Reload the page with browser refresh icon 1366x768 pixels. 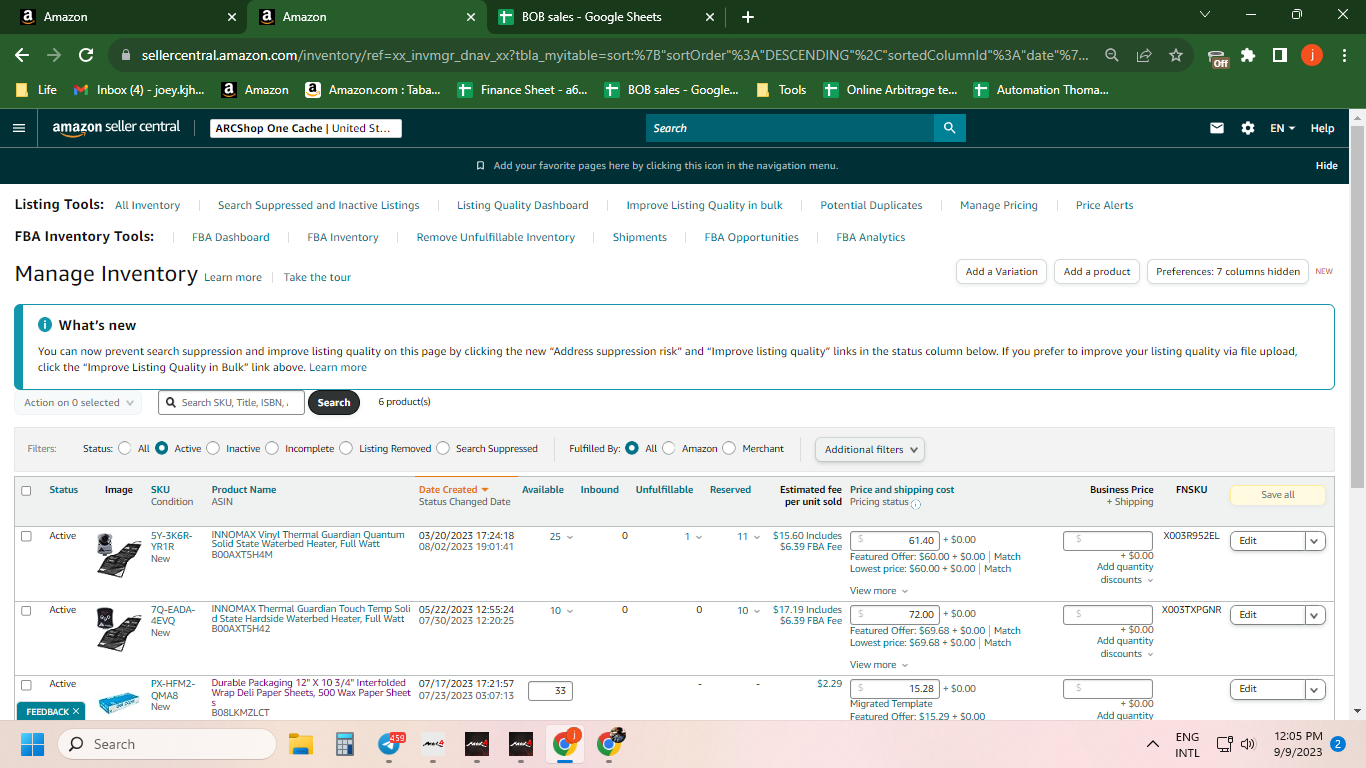(86, 55)
